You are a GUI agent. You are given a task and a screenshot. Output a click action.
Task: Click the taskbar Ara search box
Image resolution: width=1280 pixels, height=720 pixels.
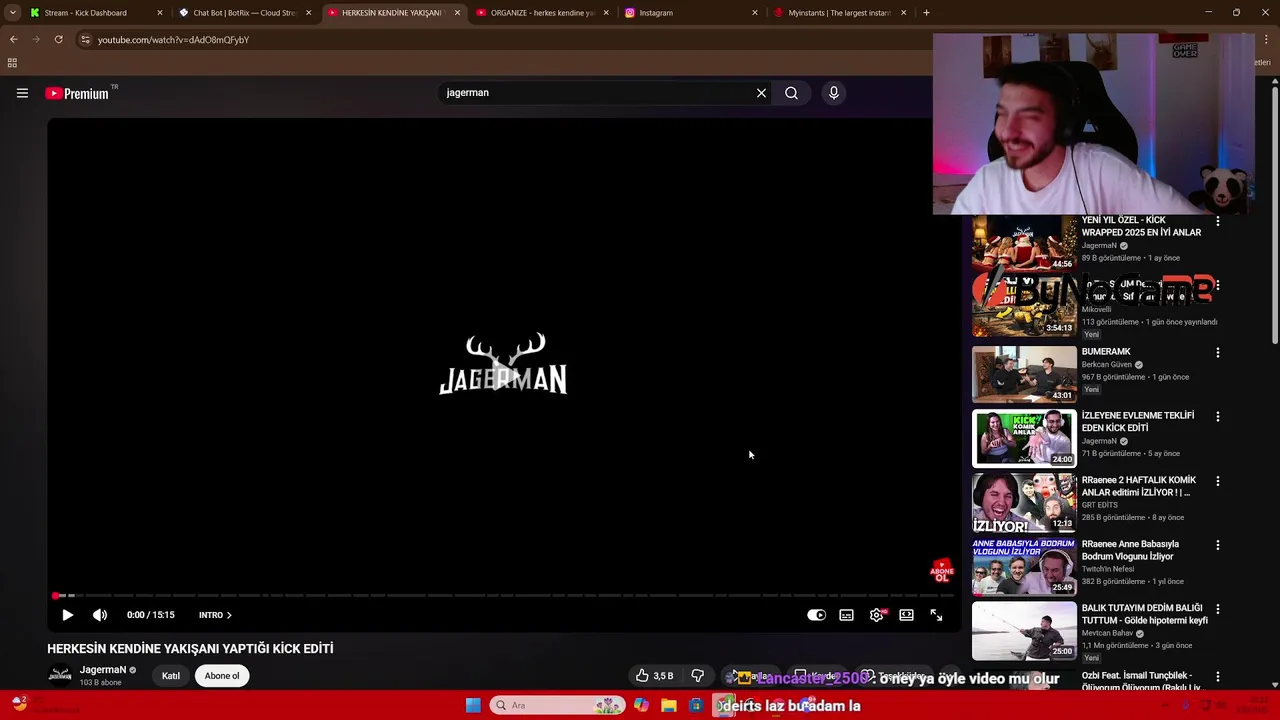tap(556, 705)
